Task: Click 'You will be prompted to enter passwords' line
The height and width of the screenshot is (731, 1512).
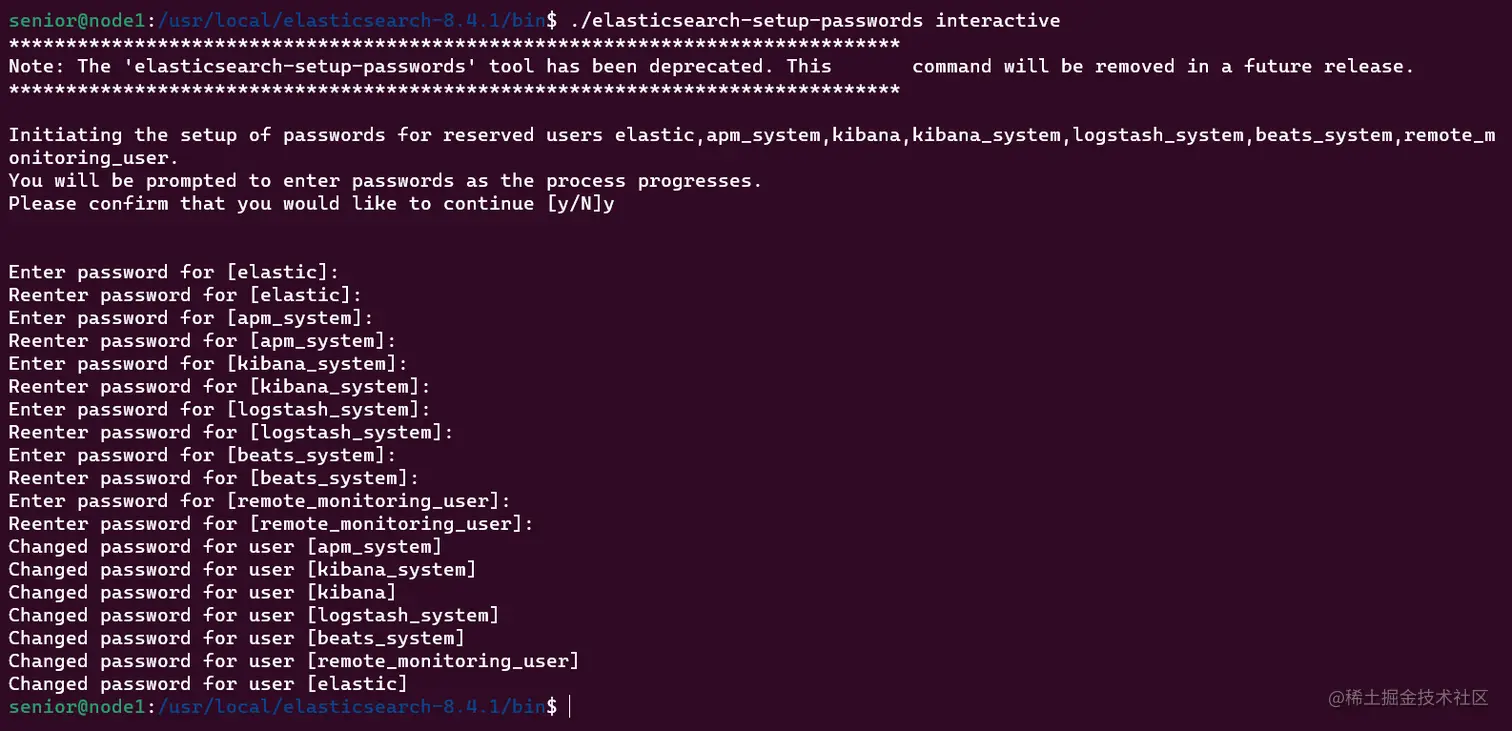Action: click(385, 180)
